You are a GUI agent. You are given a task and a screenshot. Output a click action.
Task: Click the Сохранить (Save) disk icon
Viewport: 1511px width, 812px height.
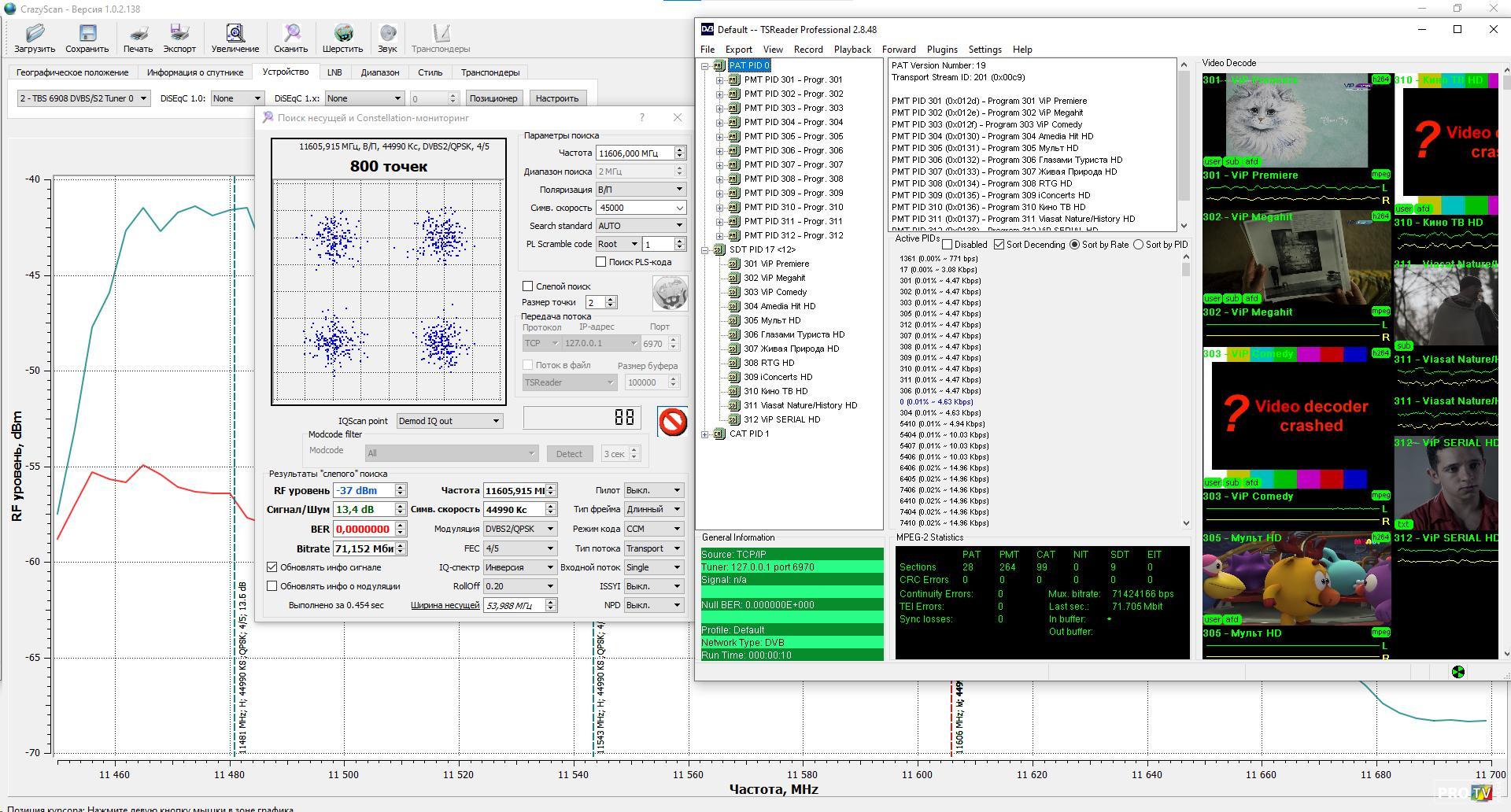pyautogui.click(x=87, y=34)
